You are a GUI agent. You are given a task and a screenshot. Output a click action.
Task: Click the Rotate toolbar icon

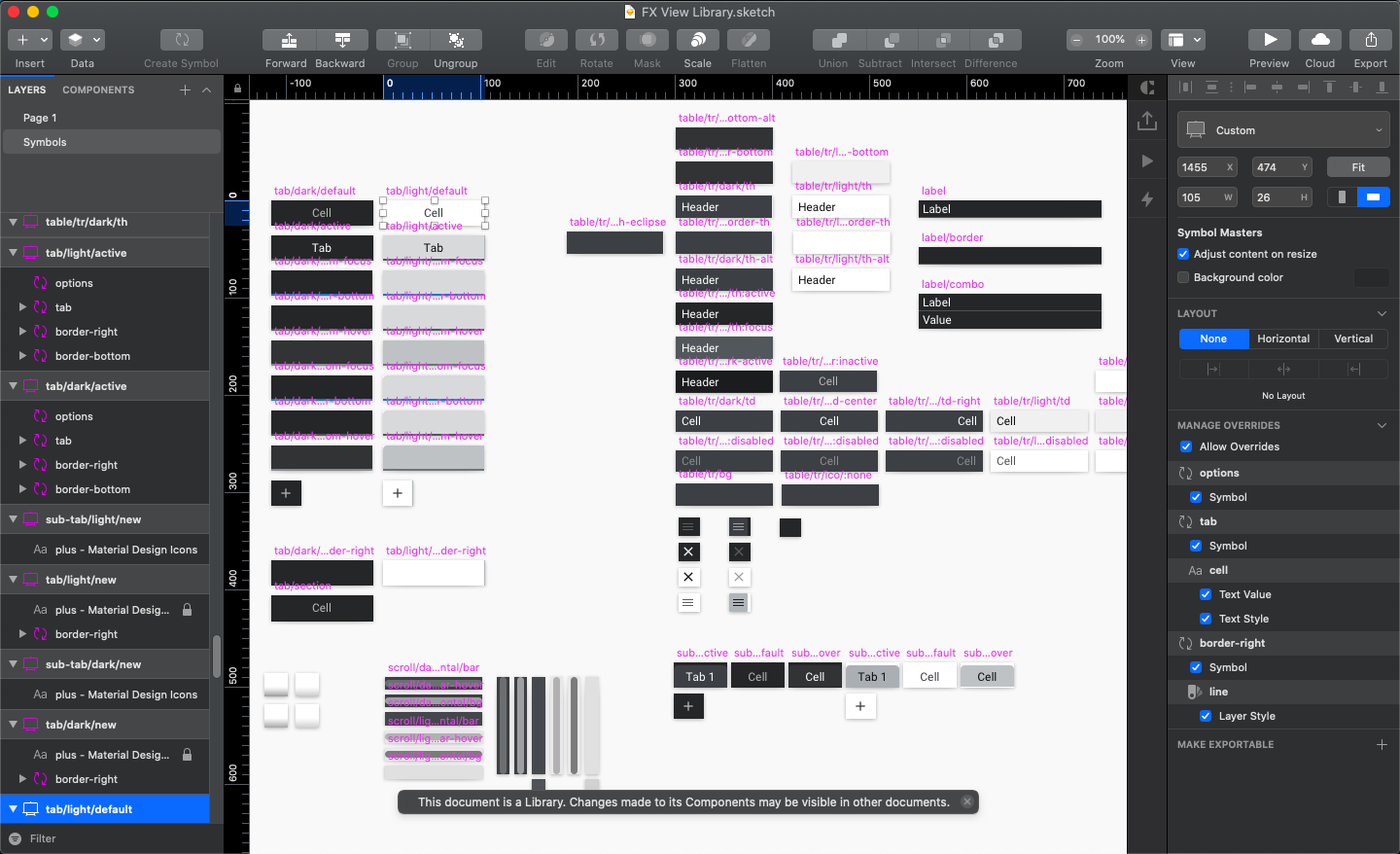[597, 40]
